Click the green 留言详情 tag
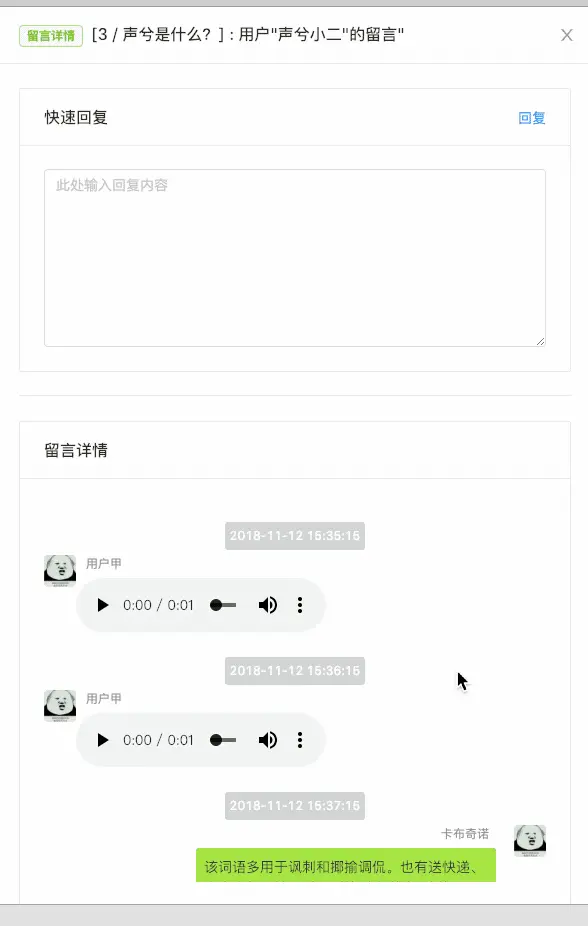 click(51, 36)
